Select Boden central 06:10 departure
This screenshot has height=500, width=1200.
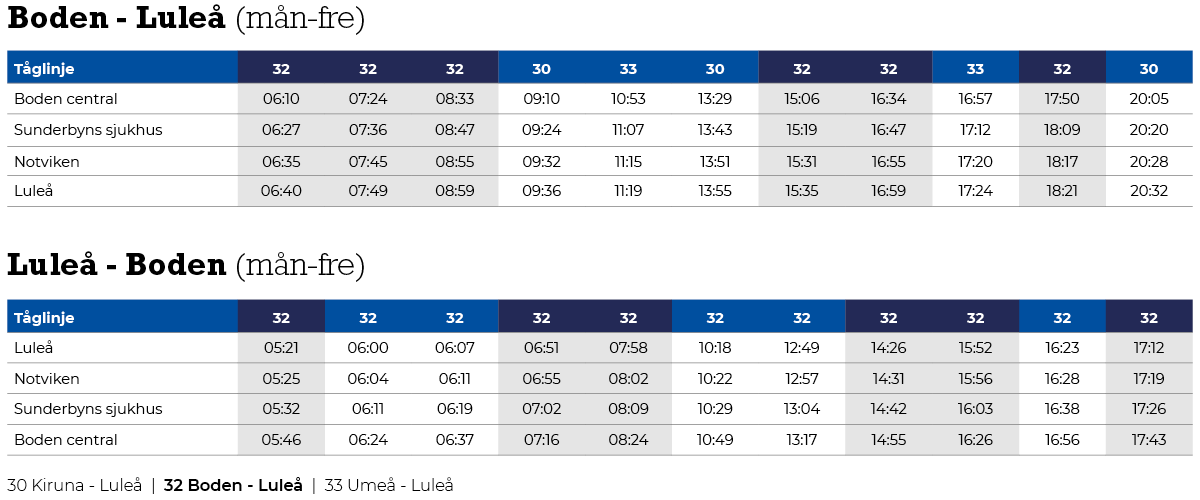281,99
